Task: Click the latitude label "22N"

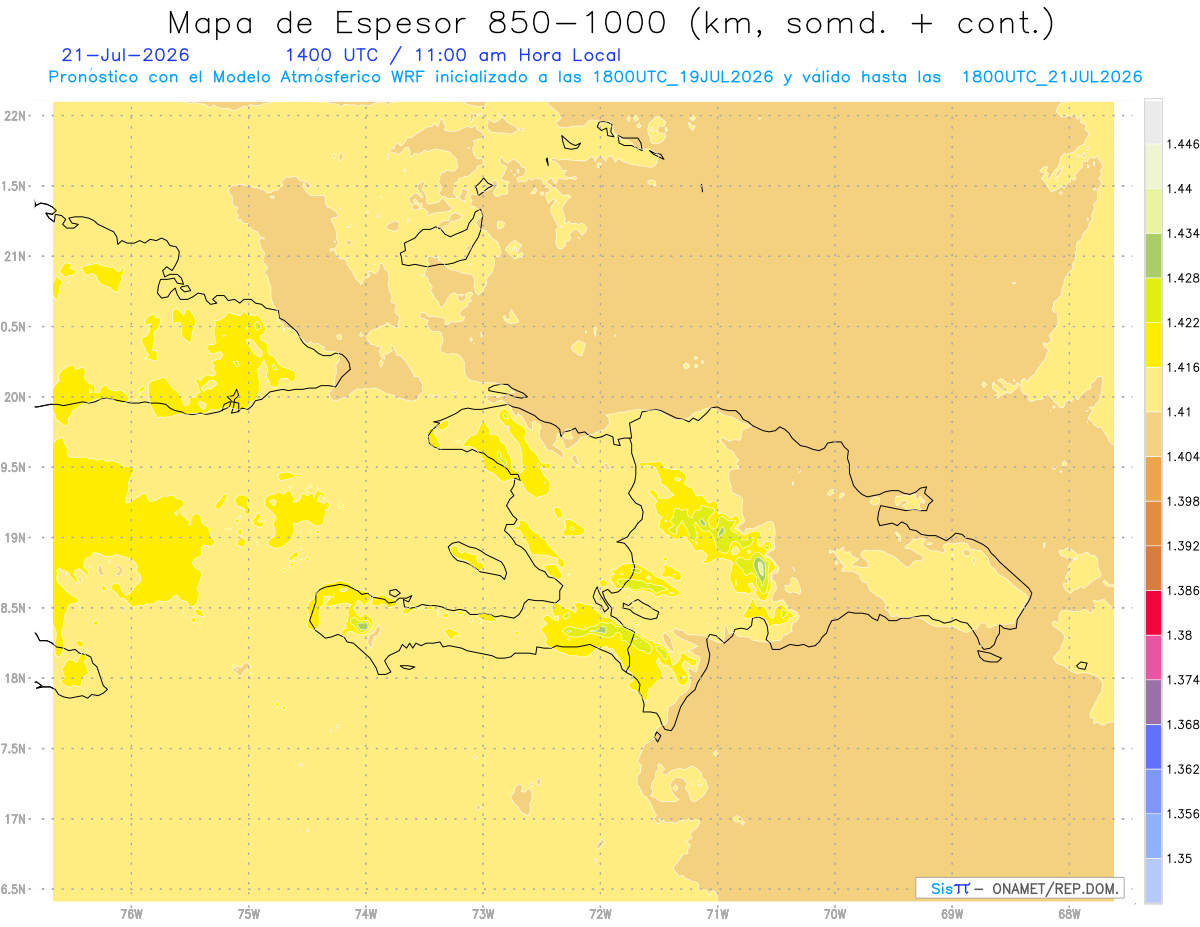Action: click(x=14, y=116)
